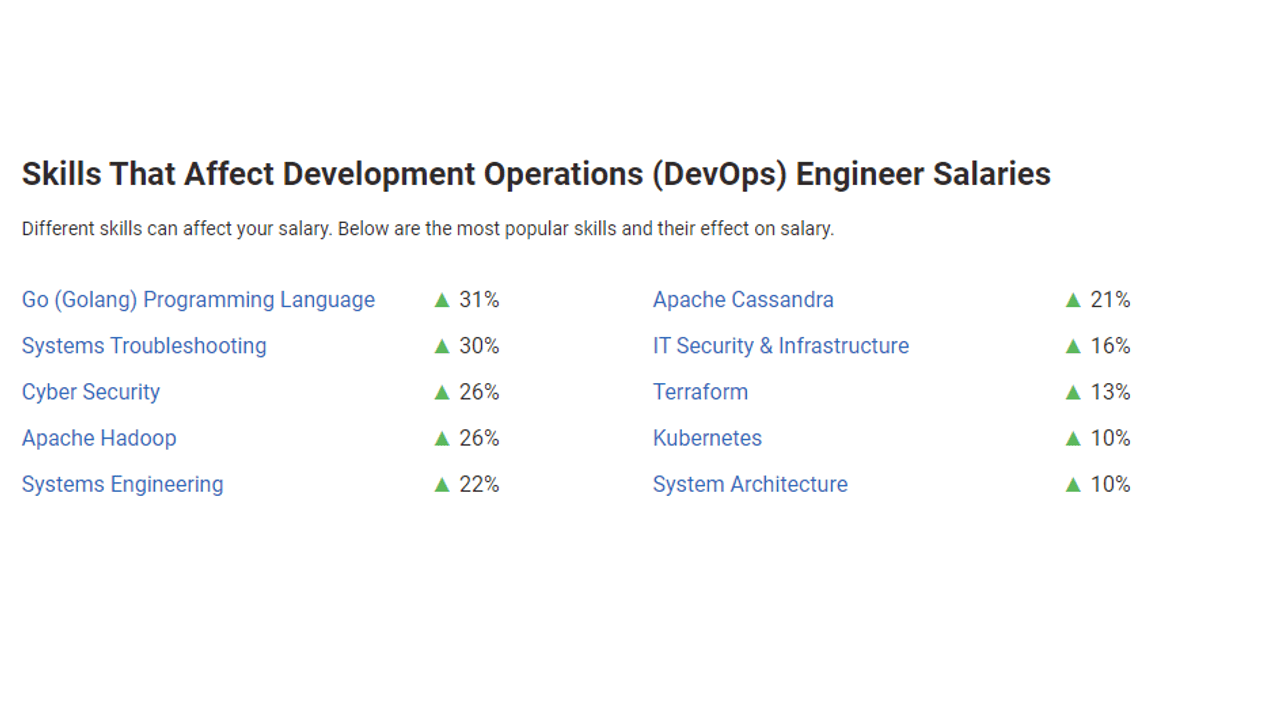Image resolution: width=1280 pixels, height=720 pixels.
Task: Open the Systems Troubleshooting skill link
Action: (144, 346)
